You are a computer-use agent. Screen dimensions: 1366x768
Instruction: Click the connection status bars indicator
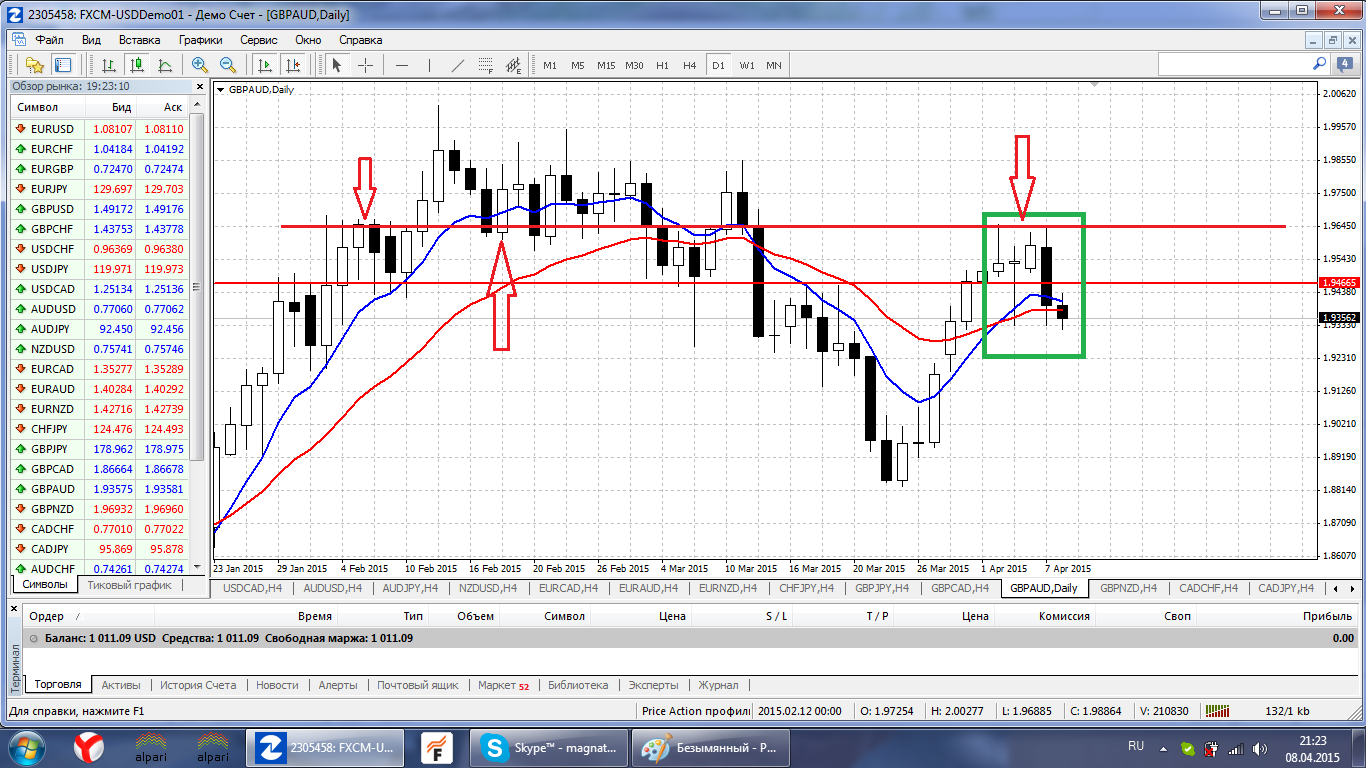[1217, 711]
